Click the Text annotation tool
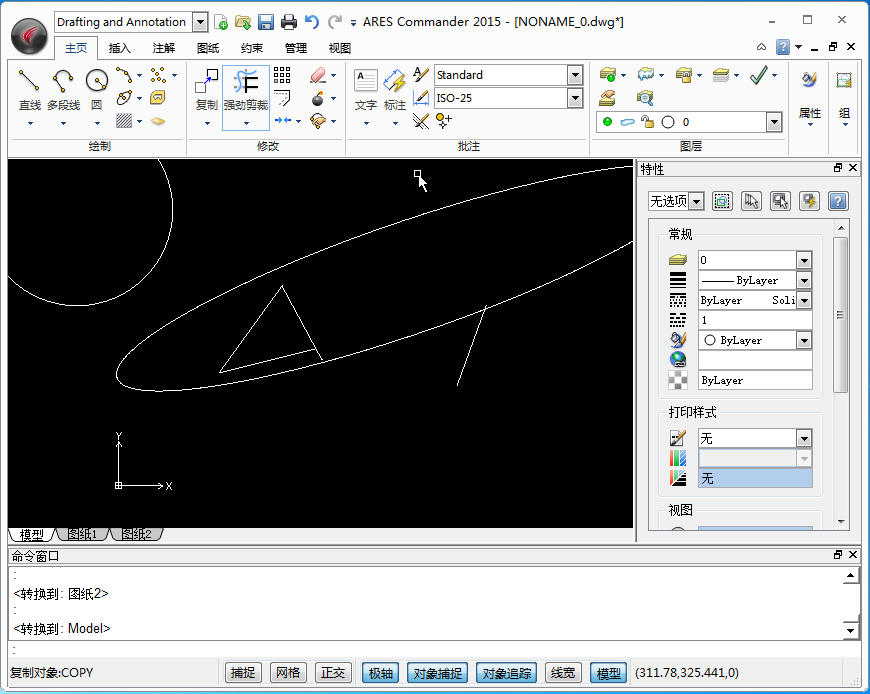Screen dimensions: 870x694 click(x=366, y=82)
